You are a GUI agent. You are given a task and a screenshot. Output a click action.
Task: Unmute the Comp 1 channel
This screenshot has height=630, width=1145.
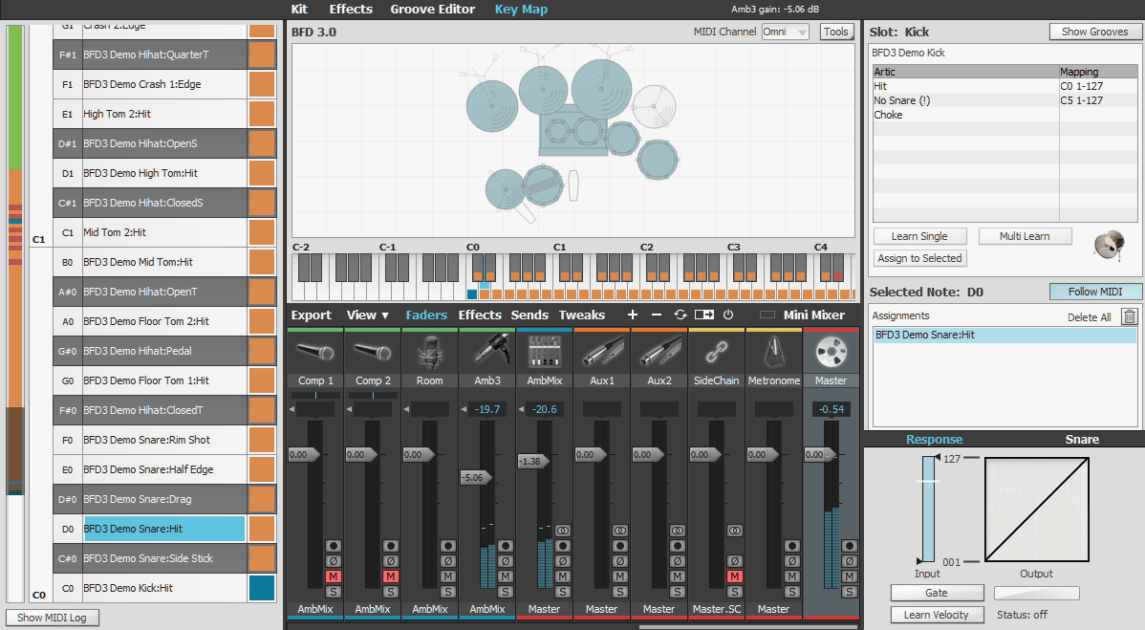[x=334, y=577]
